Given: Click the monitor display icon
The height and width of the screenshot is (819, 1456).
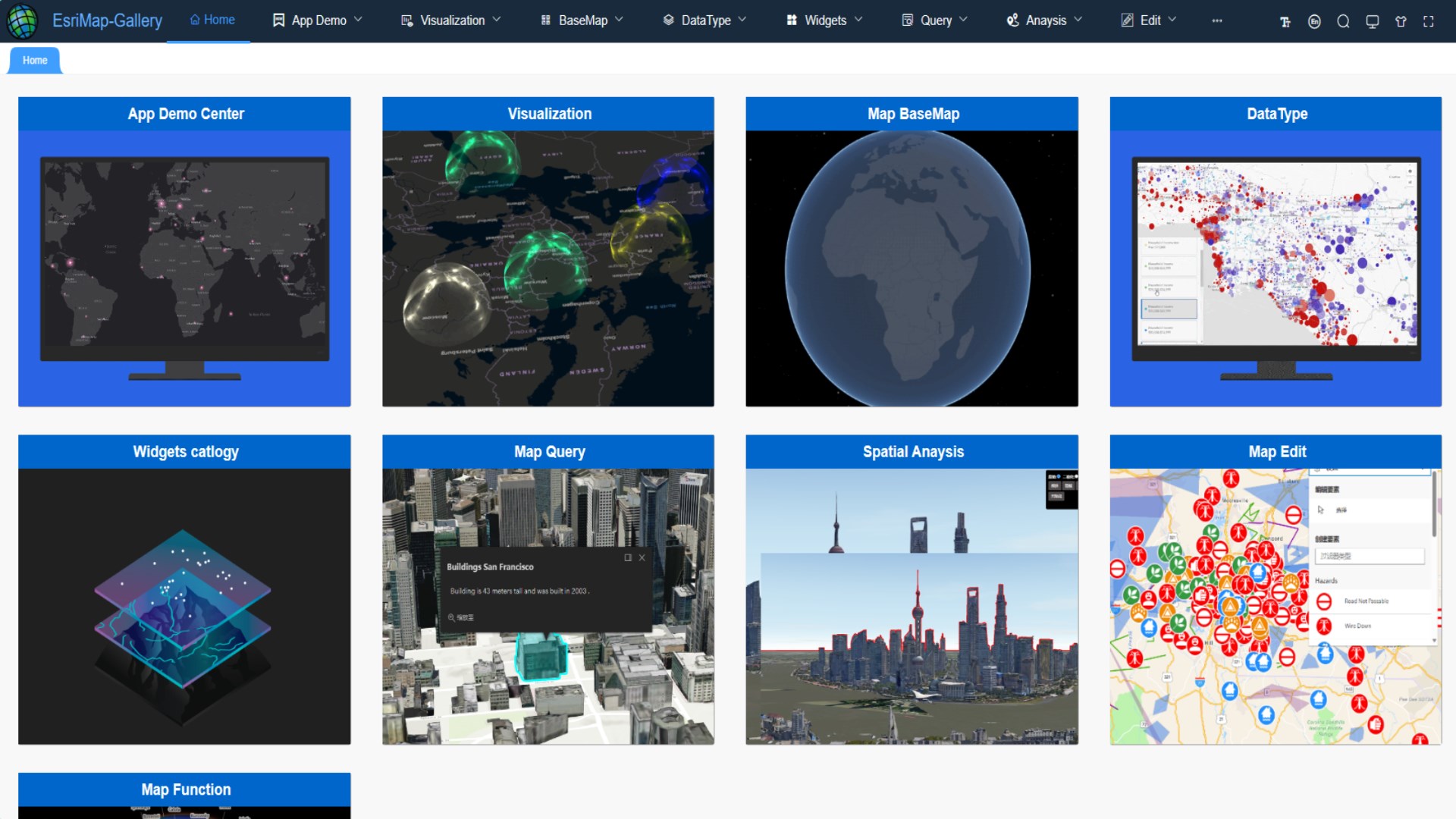Looking at the screenshot, I should tap(1372, 22).
